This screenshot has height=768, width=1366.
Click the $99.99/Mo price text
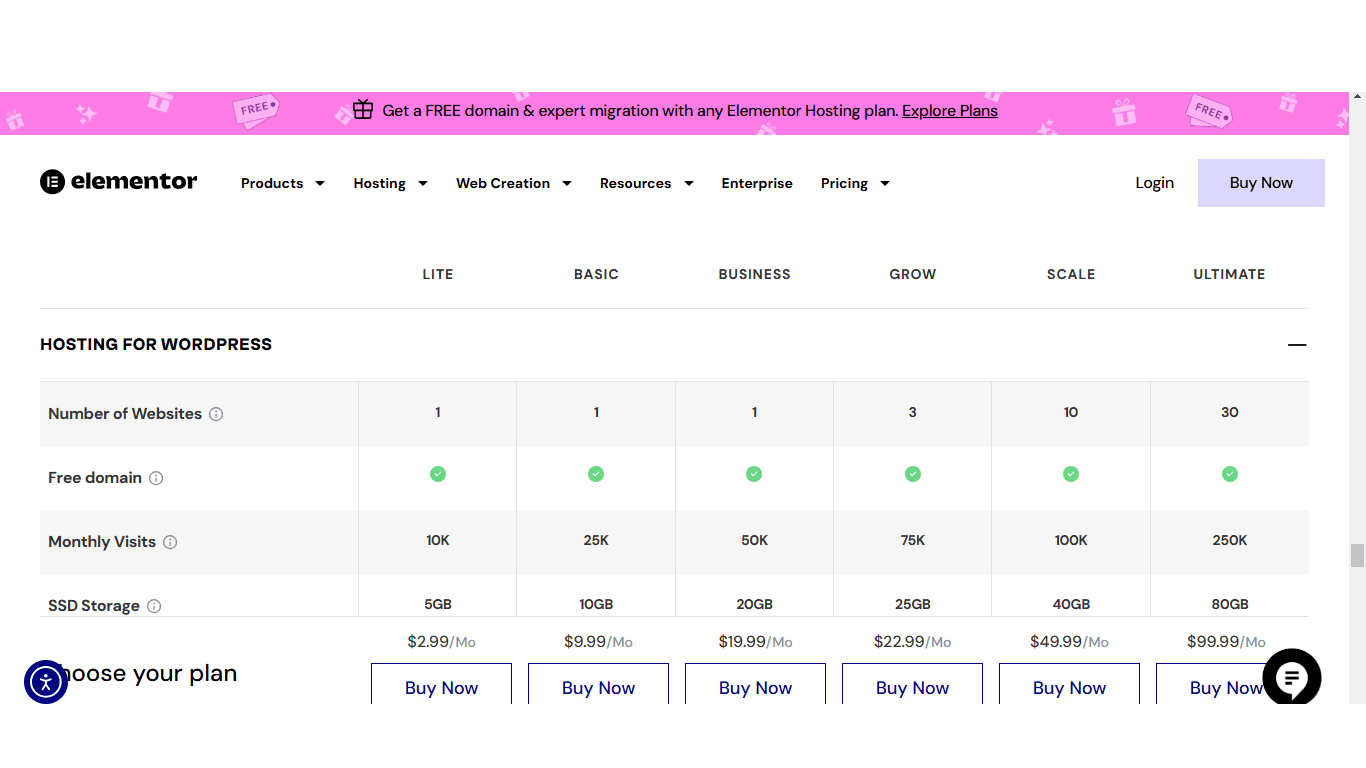tap(1226, 642)
